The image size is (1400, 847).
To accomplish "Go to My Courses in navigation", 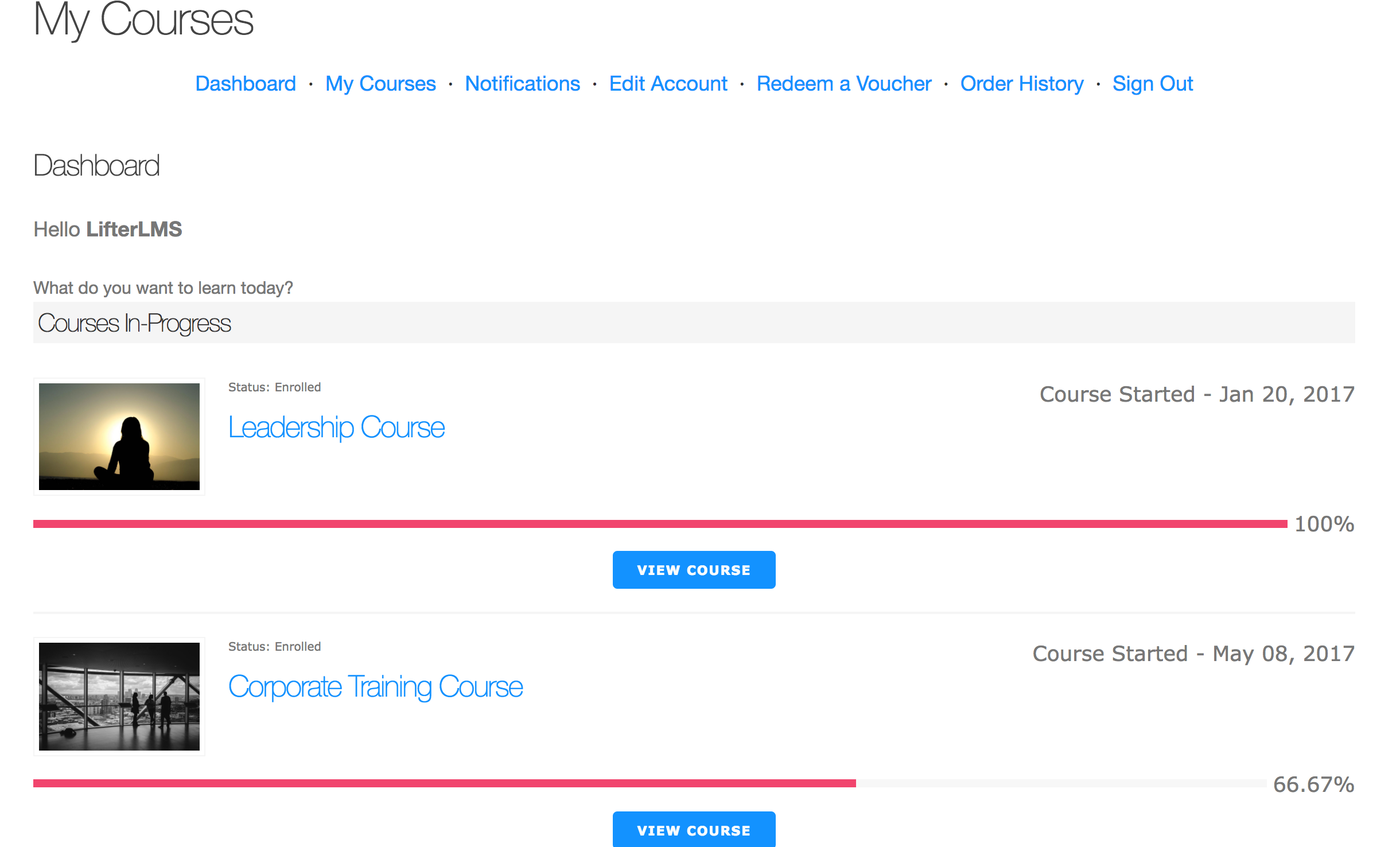I will pyautogui.click(x=380, y=84).
